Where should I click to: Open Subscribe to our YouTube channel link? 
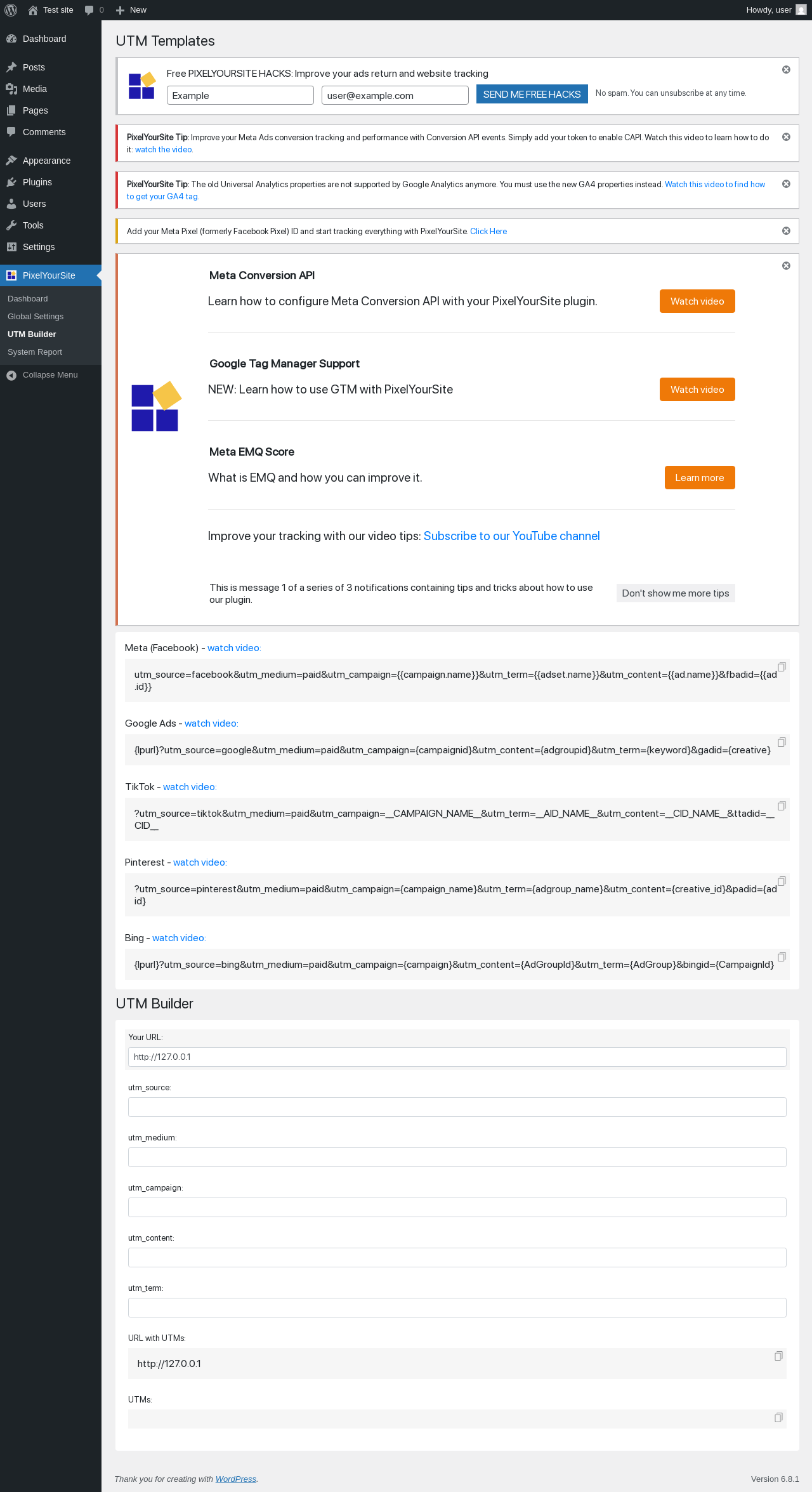coord(511,536)
